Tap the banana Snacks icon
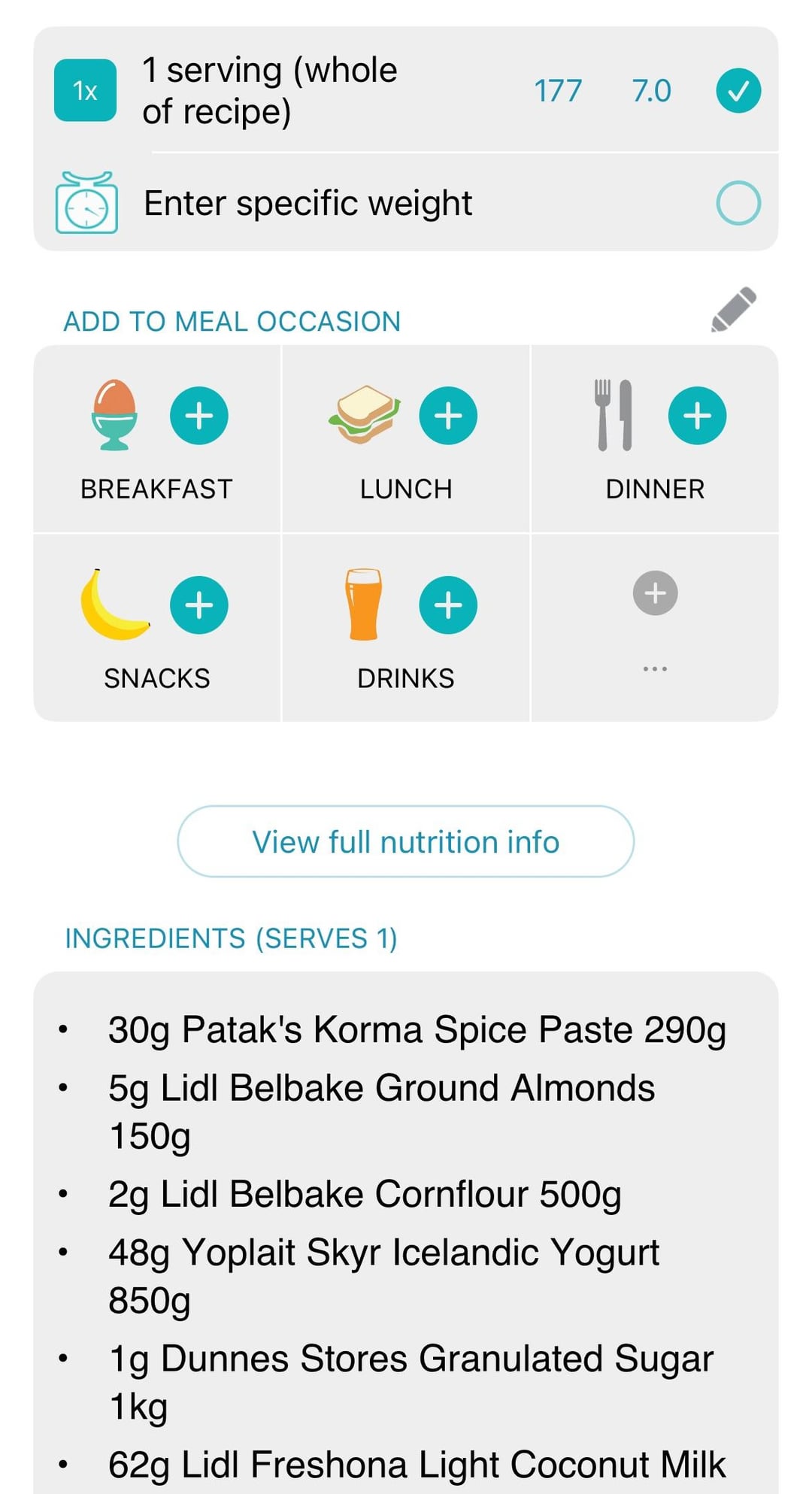This screenshot has height=1494, width=812. 114,605
